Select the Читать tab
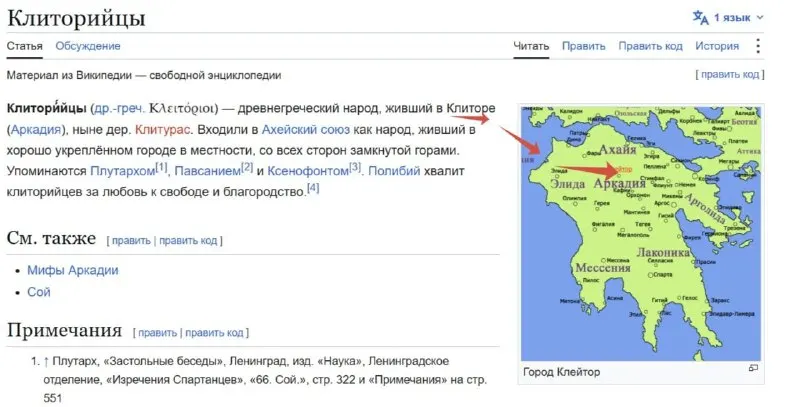This screenshot has width=800, height=407. [531, 46]
